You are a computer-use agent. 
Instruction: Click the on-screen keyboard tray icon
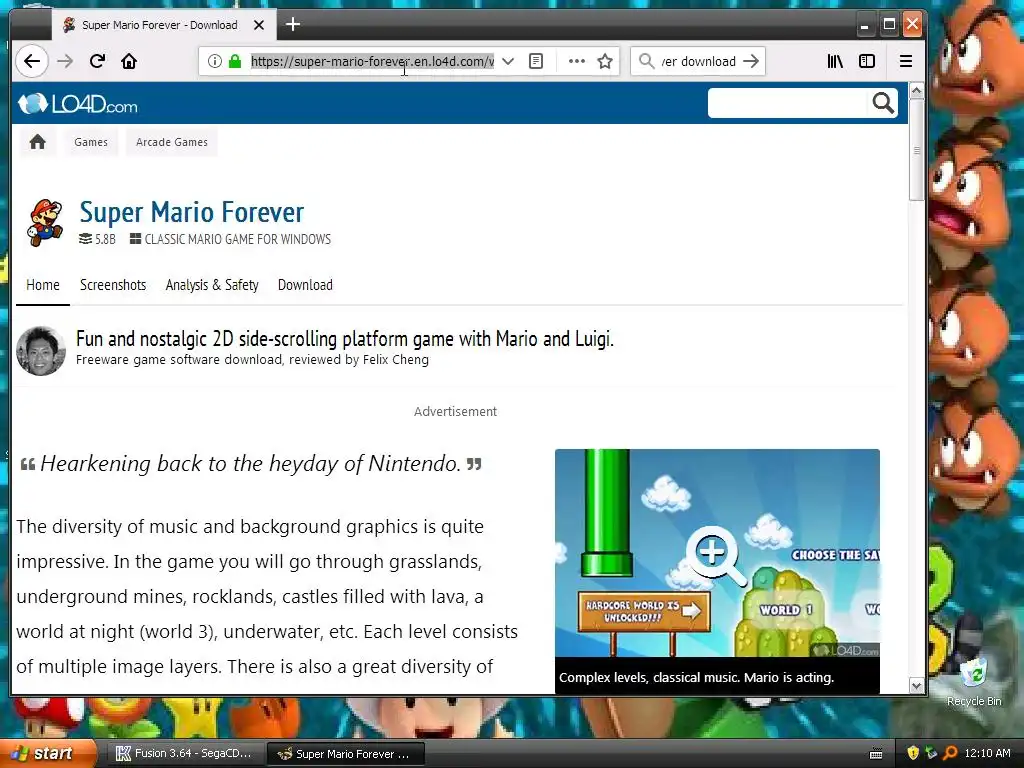tap(876, 754)
